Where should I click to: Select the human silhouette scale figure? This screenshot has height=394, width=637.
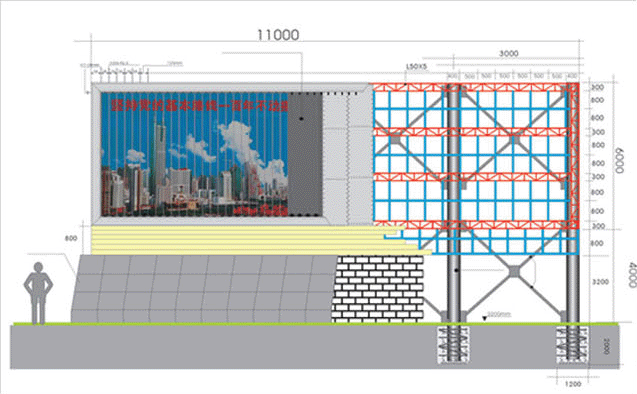tap(38, 293)
